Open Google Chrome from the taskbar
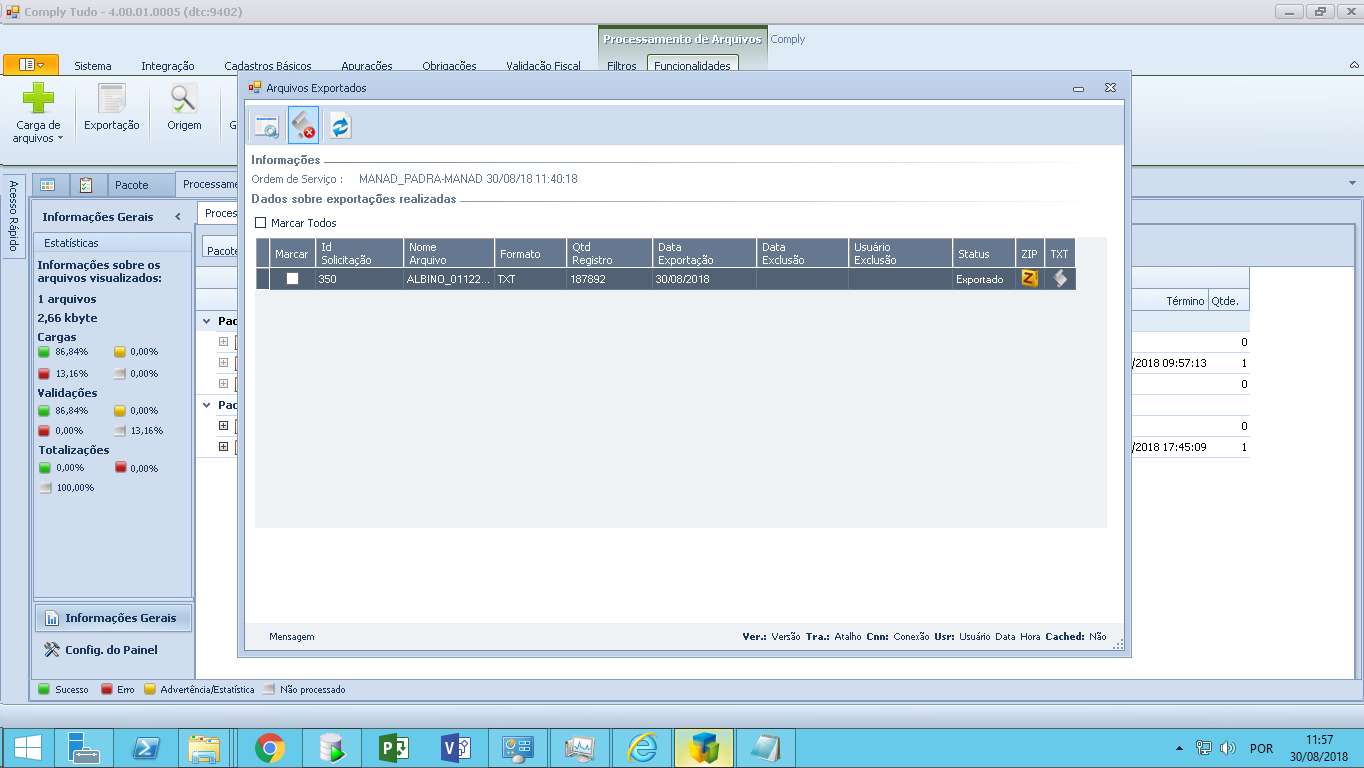 (270, 748)
